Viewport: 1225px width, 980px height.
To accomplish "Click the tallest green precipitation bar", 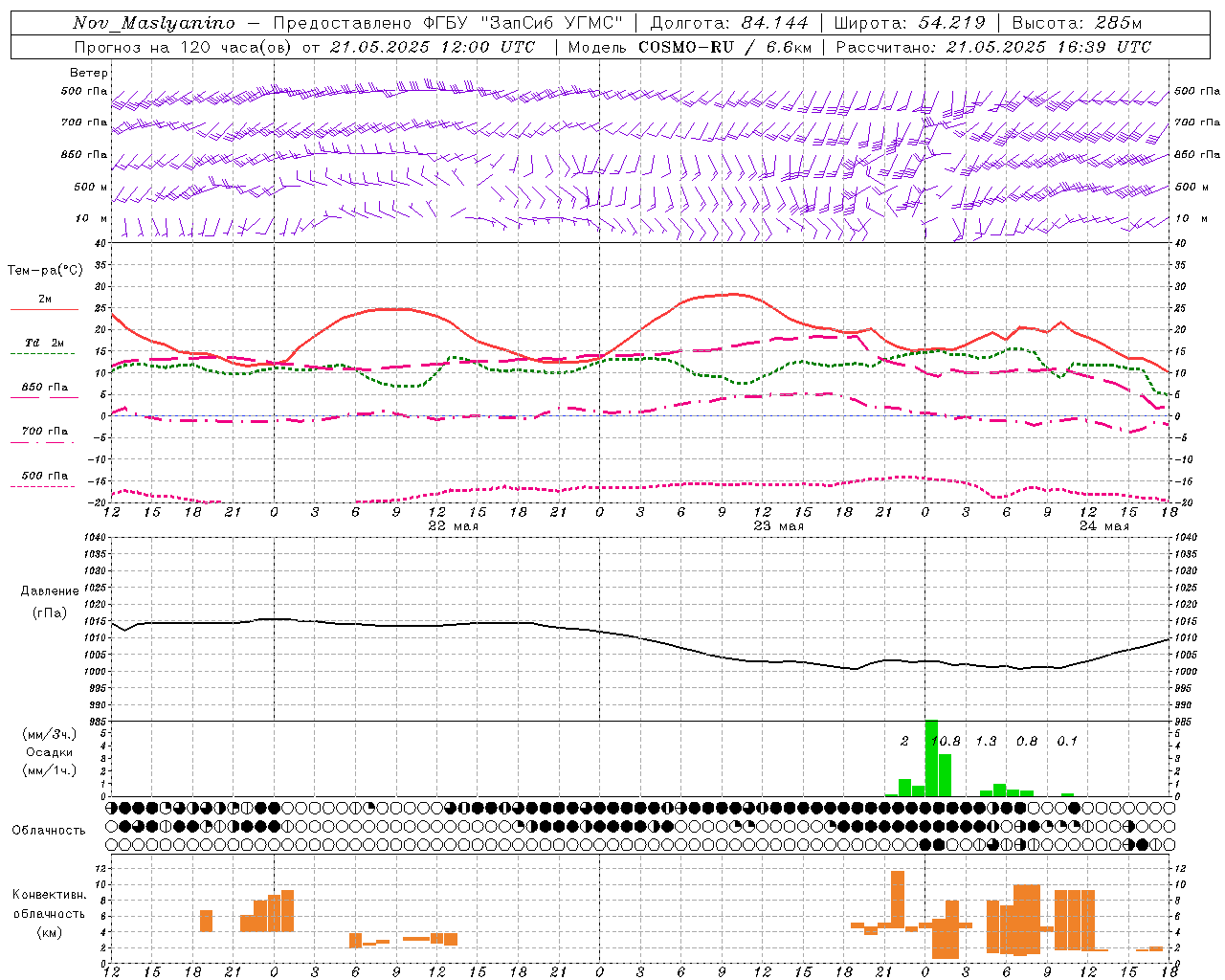I will (931, 758).
